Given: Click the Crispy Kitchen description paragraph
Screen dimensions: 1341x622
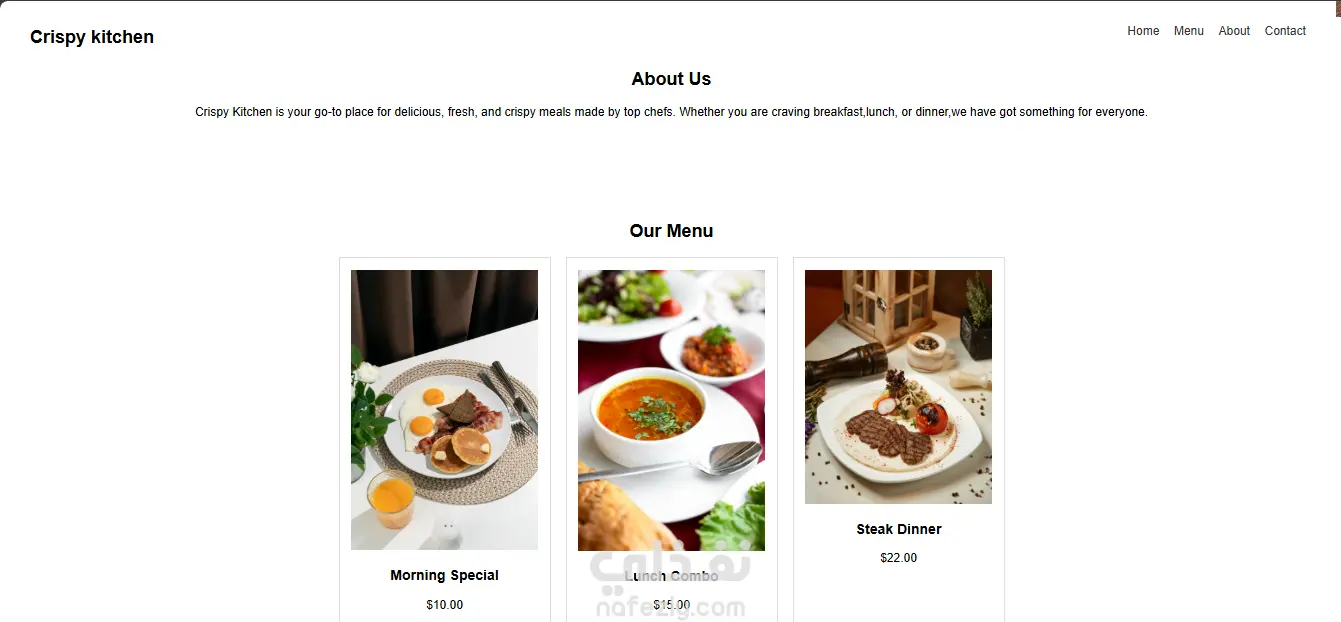Looking at the screenshot, I should pos(671,112).
